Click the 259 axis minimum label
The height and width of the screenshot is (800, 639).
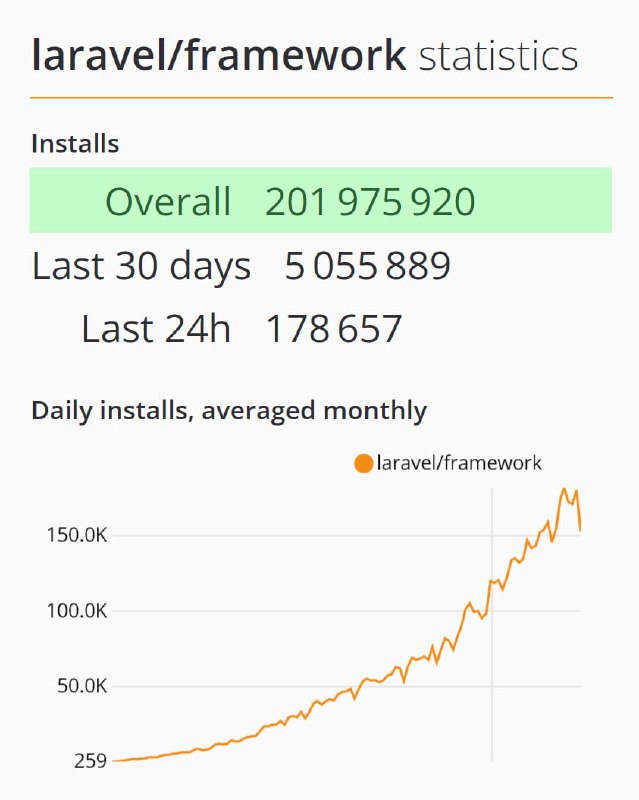tap(90, 761)
